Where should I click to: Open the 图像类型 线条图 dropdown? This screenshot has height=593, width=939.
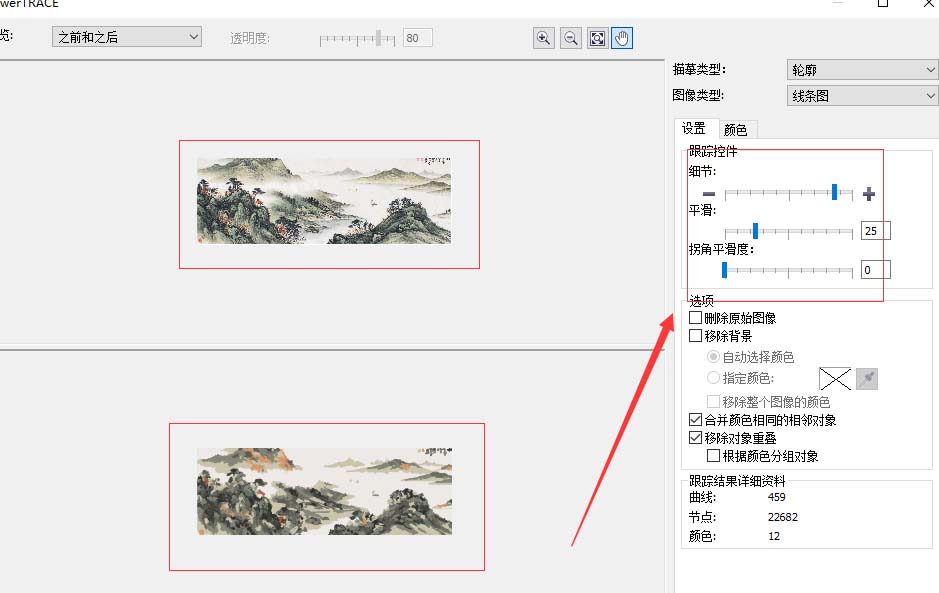click(862, 95)
